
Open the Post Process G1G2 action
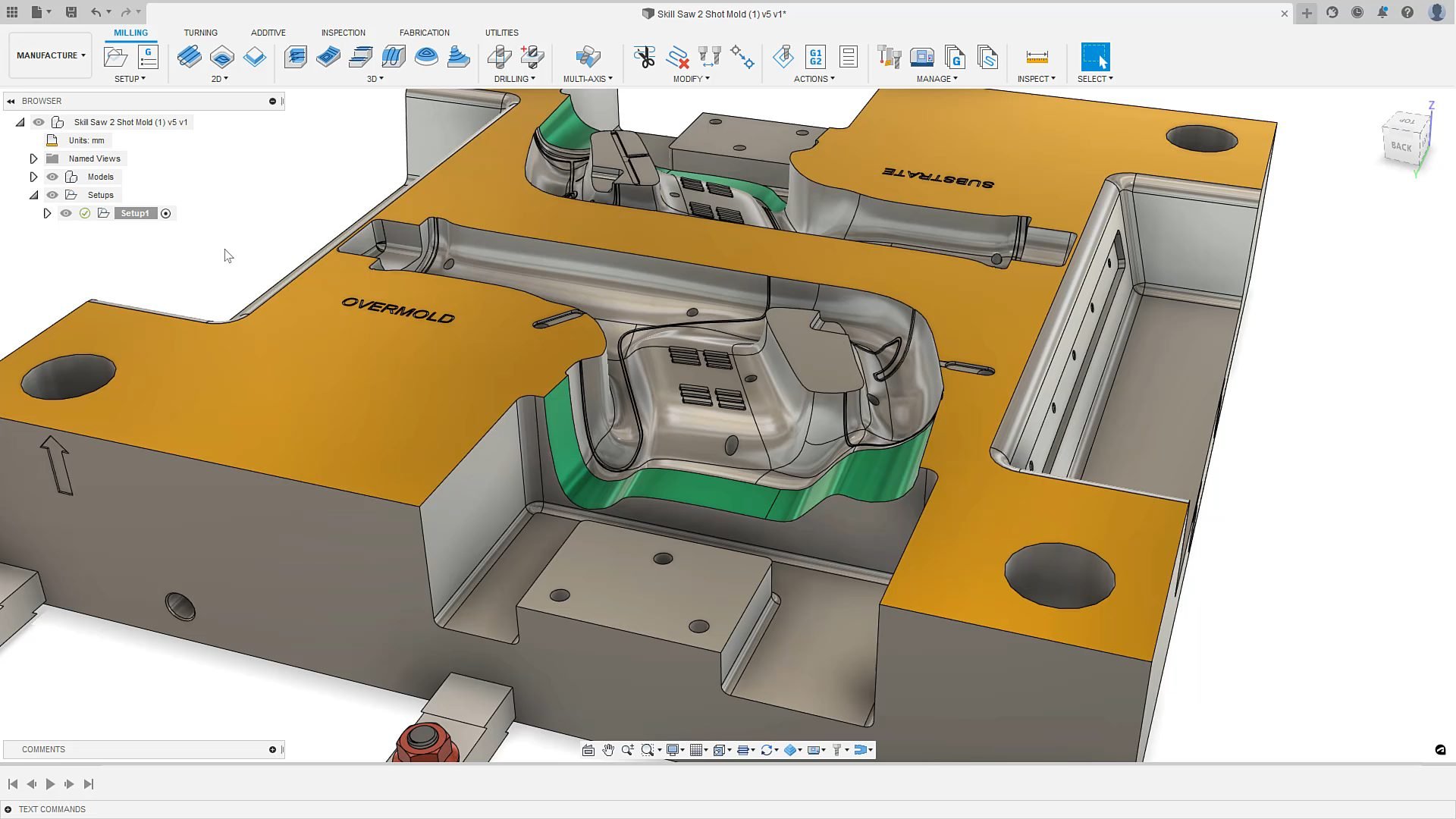tap(817, 57)
